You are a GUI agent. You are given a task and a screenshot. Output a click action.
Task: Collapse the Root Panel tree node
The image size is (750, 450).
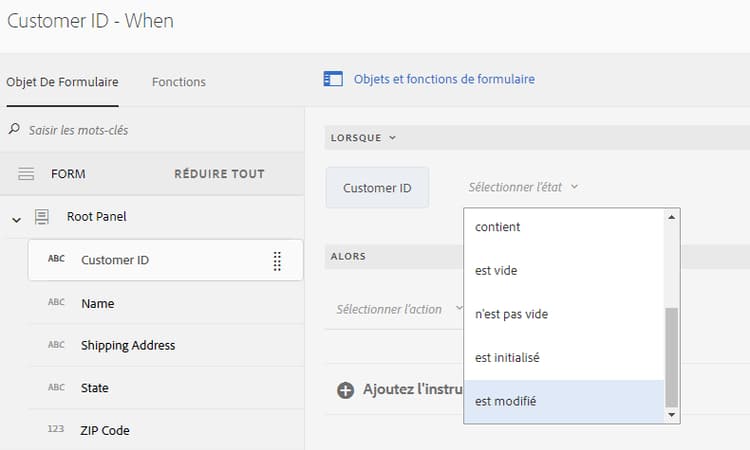coord(16,218)
